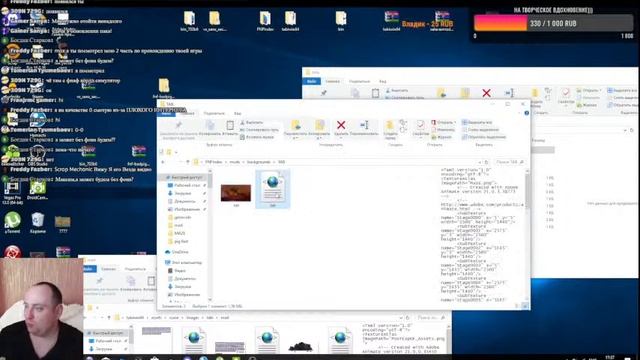The image size is (640, 360).
Task: Open the help question mark icon in front Explorer
Action: [527, 113]
